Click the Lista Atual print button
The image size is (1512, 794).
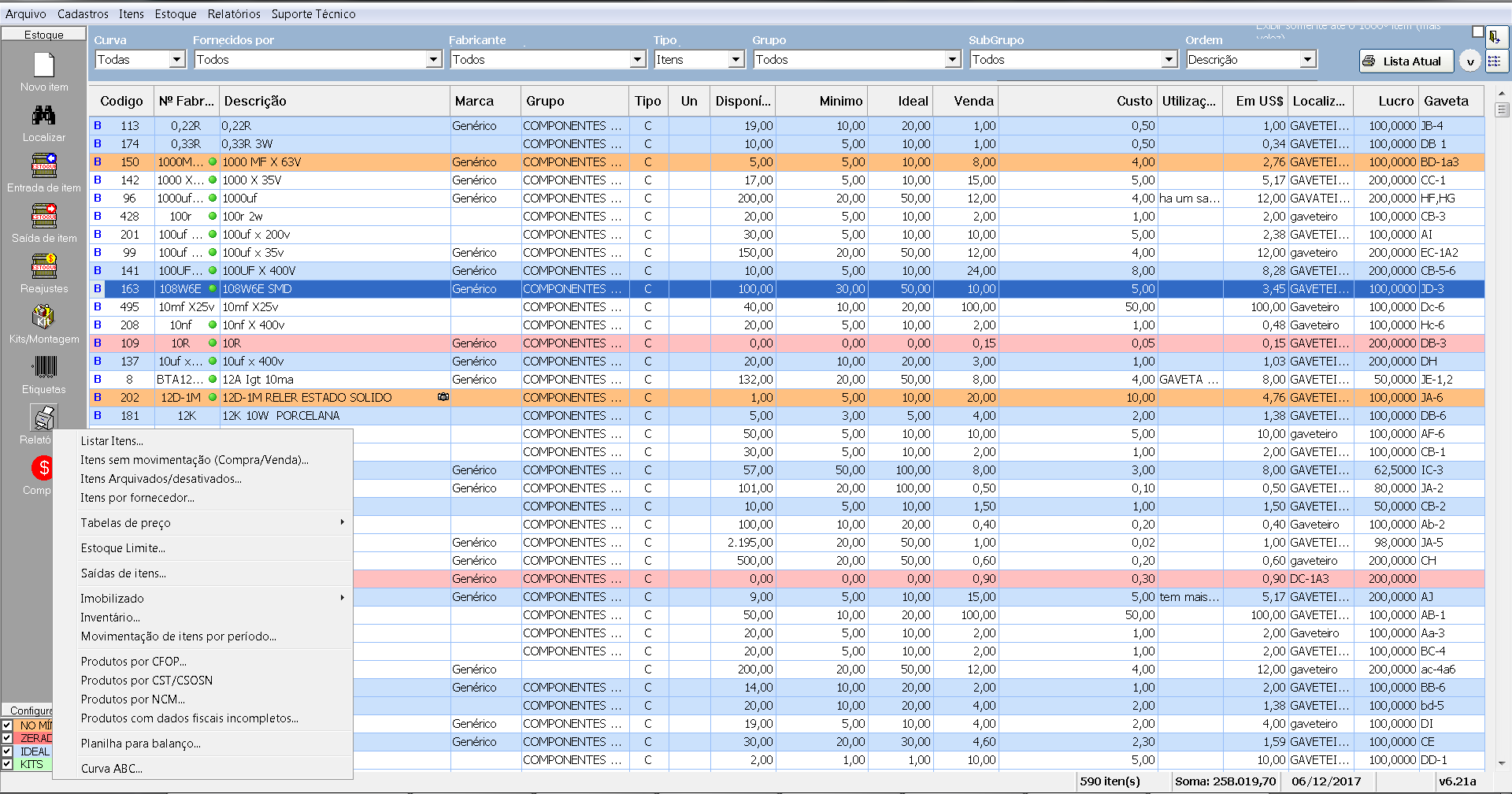pos(1406,61)
